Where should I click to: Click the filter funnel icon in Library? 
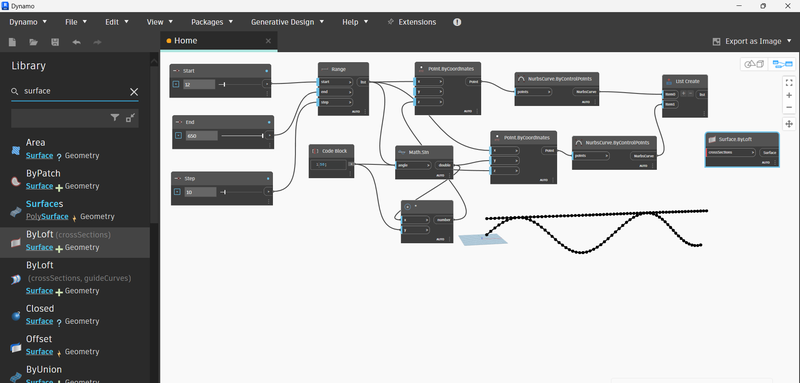[115, 118]
